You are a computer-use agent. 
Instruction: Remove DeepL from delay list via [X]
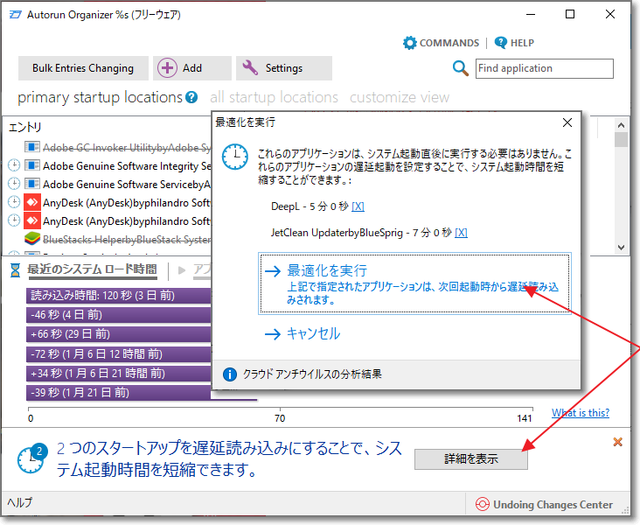(x=358, y=206)
